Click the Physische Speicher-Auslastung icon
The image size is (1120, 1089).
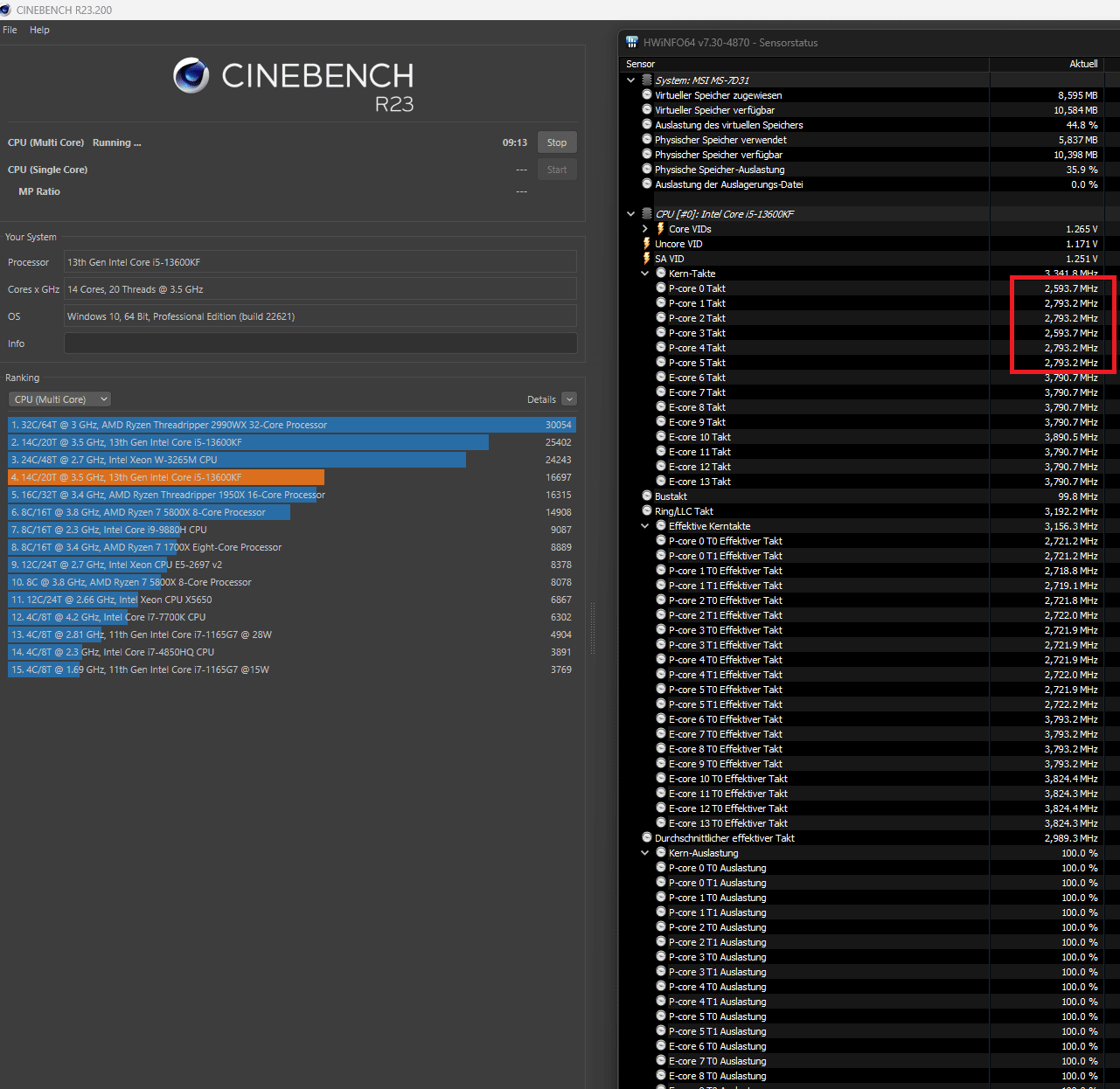[647, 169]
